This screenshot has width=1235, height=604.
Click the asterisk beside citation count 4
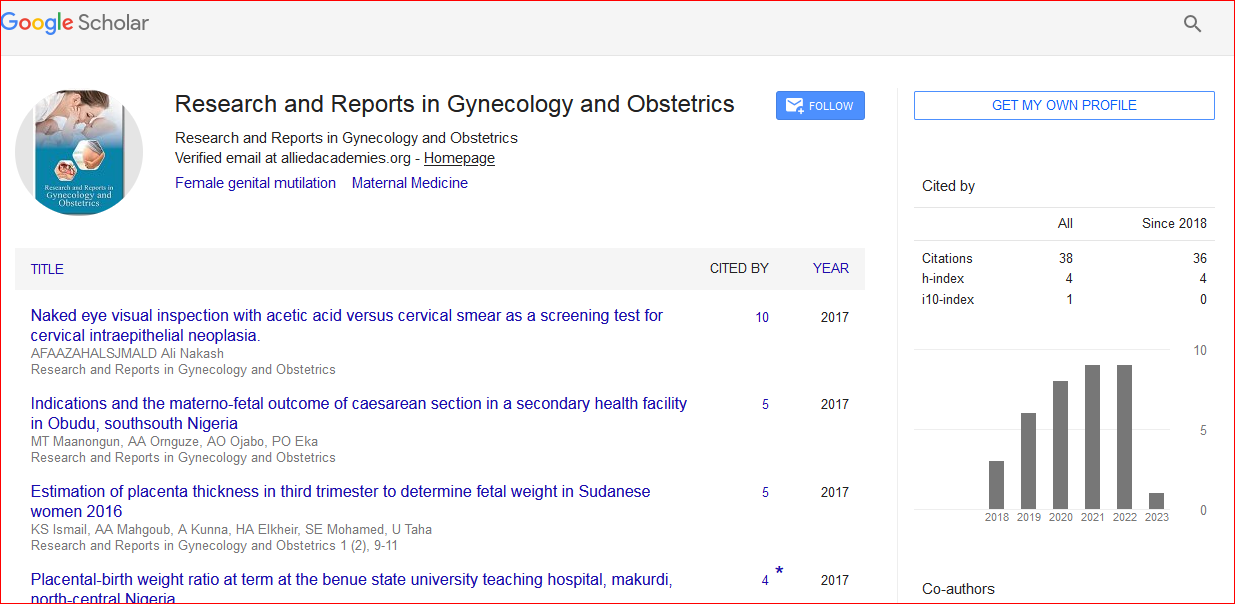[779, 572]
